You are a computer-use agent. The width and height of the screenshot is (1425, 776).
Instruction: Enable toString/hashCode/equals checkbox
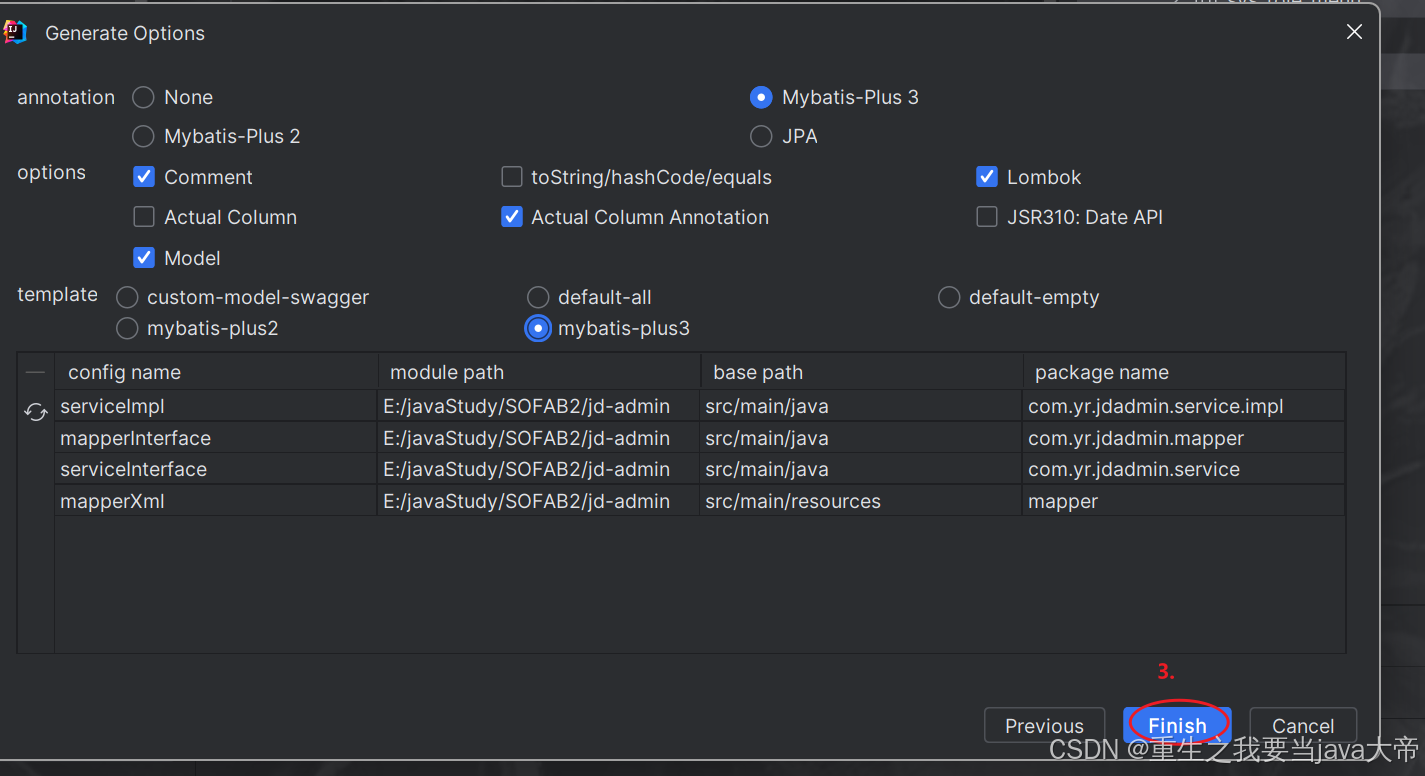(512, 177)
